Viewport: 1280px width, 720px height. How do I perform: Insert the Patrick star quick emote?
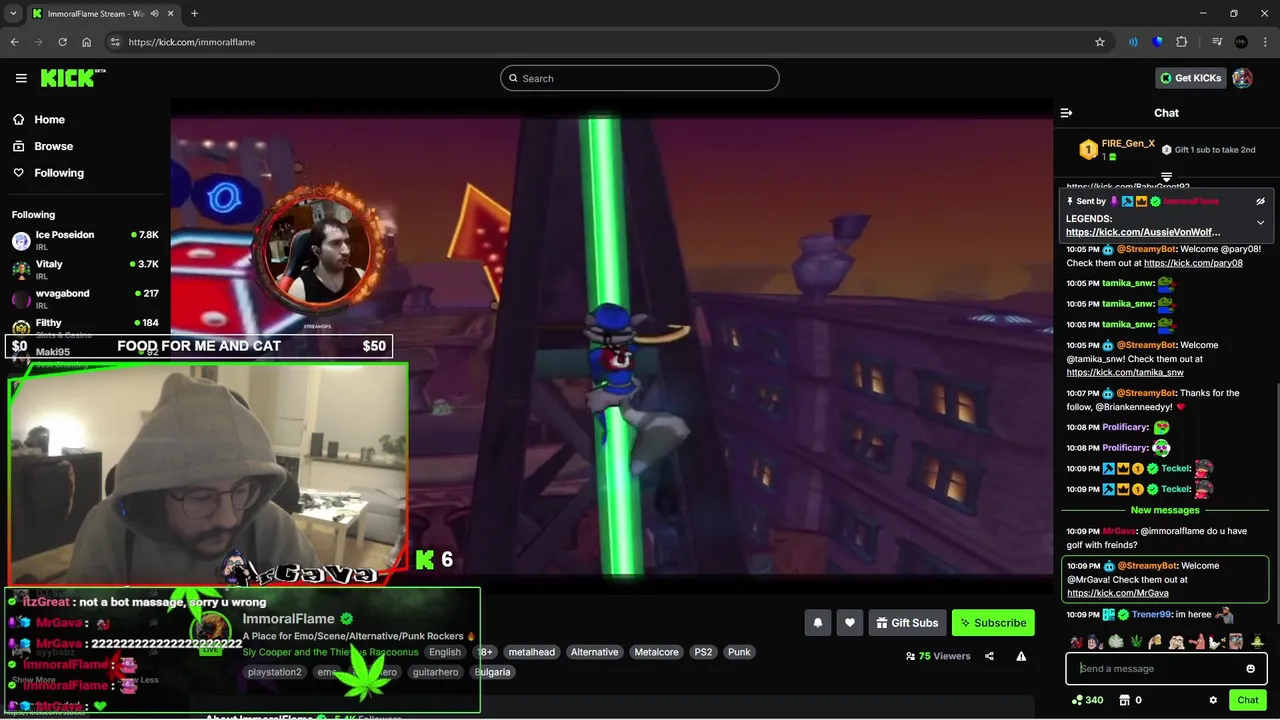pos(1197,642)
